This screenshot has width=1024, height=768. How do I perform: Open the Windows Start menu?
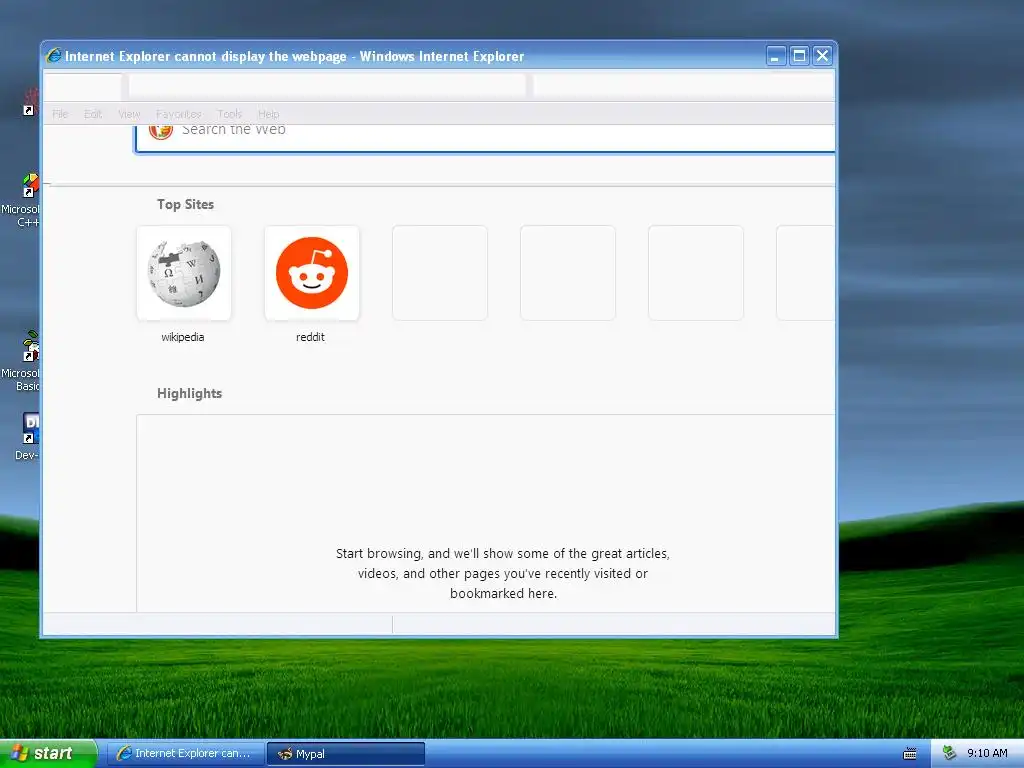point(49,754)
